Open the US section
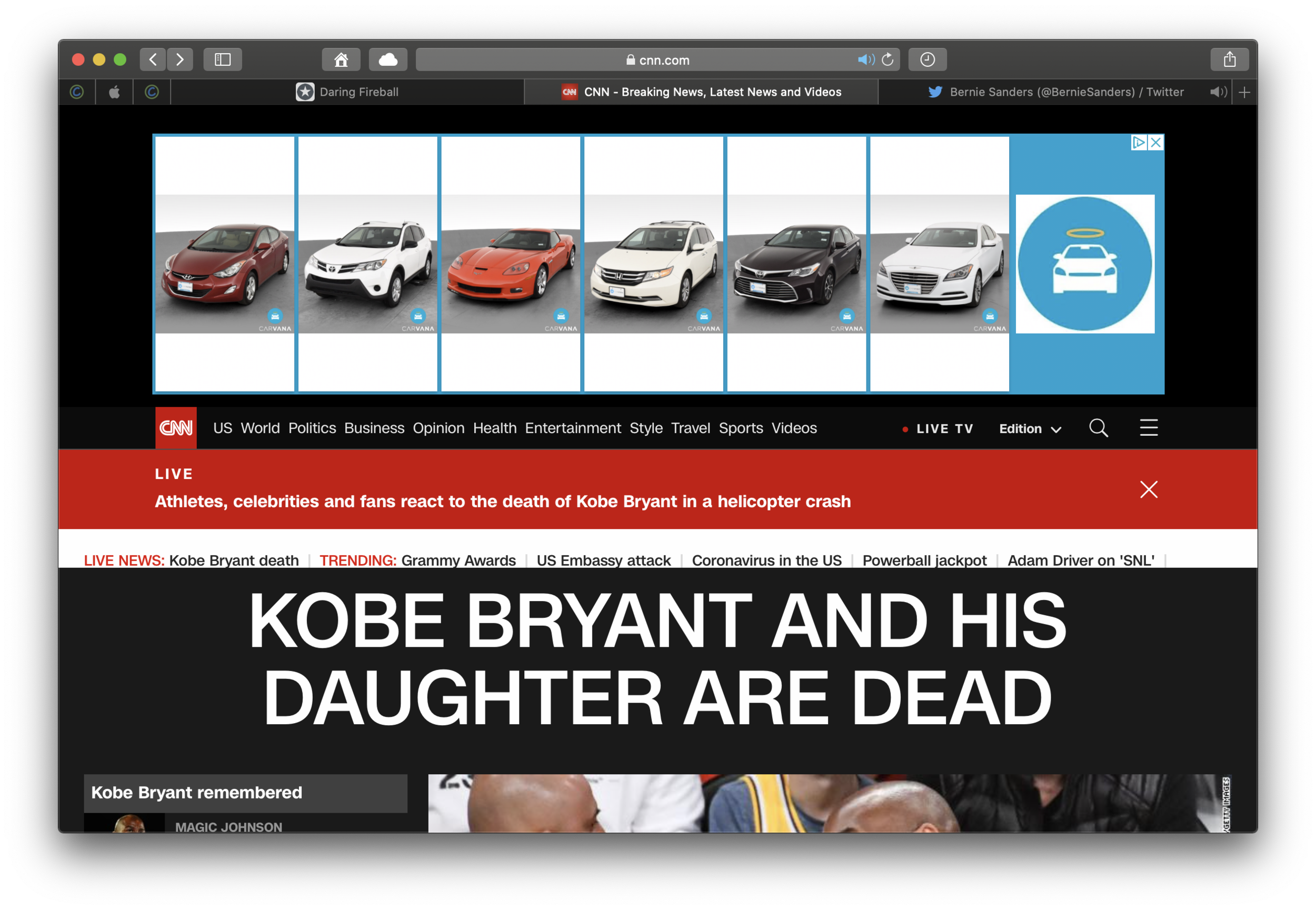 223,427
